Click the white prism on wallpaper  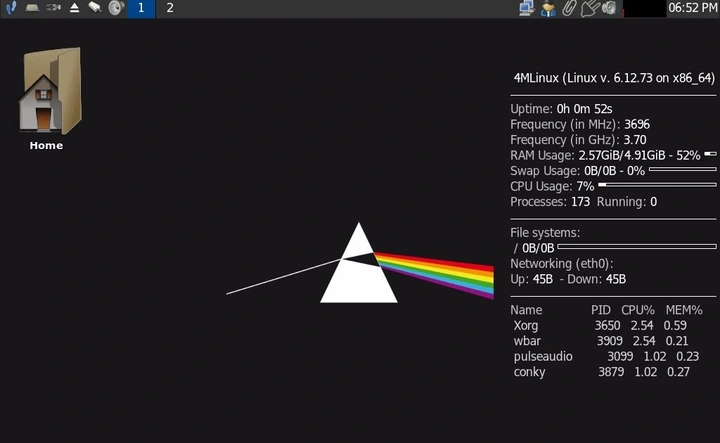pos(358,272)
